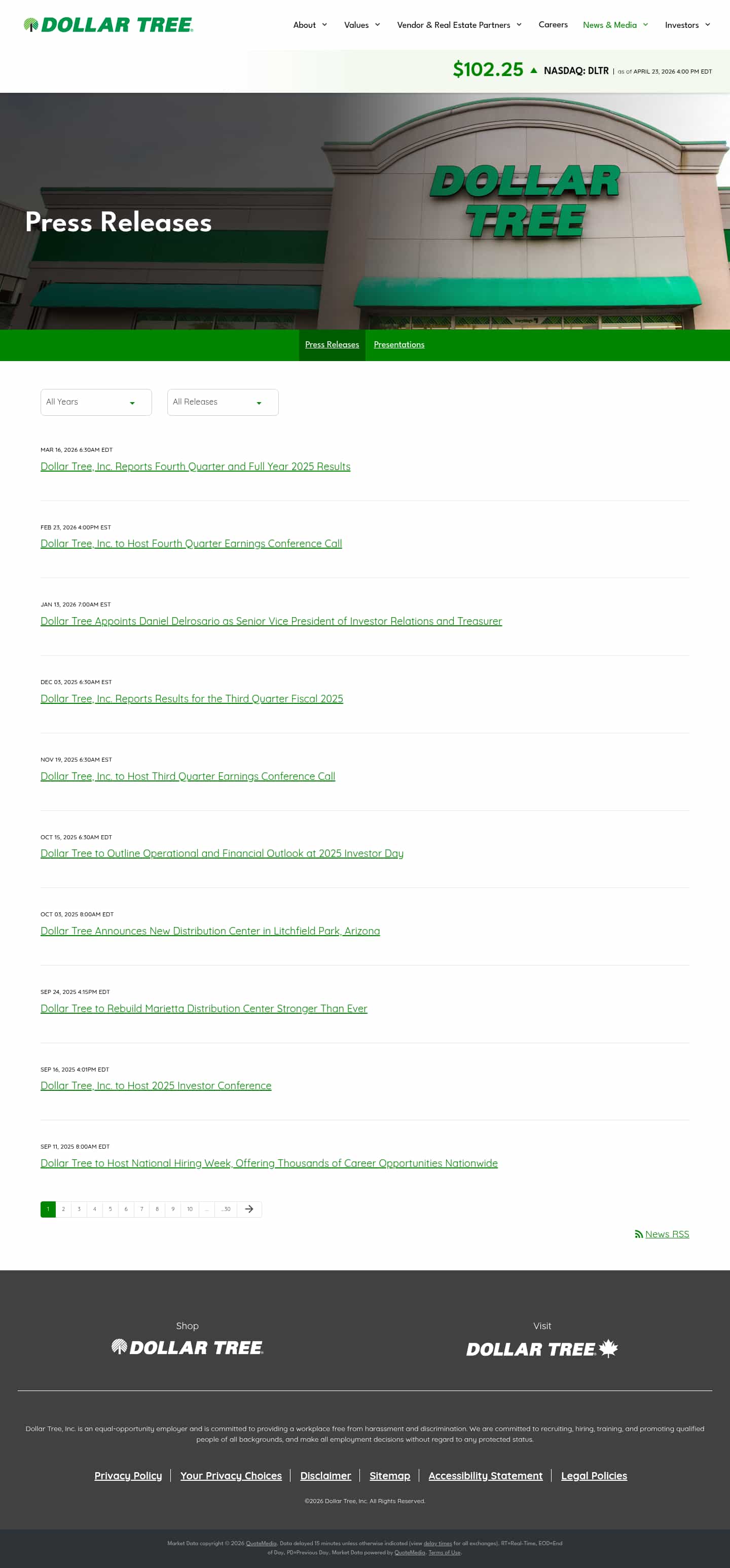Expand the Investors menu chevron
Image resolution: width=730 pixels, height=1568 pixels.
click(x=708, y=25)
